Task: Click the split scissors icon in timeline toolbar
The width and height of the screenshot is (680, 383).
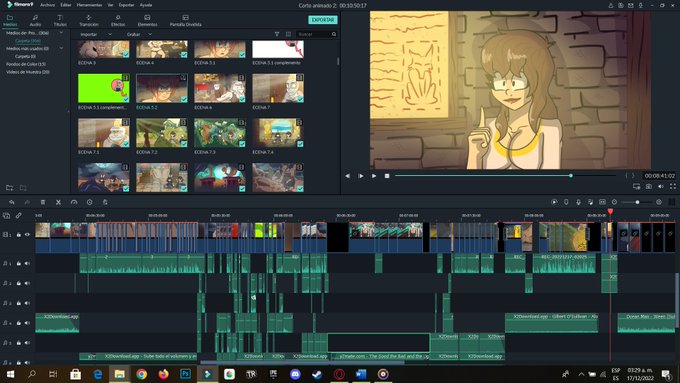Action: click(x=58, y=202)
